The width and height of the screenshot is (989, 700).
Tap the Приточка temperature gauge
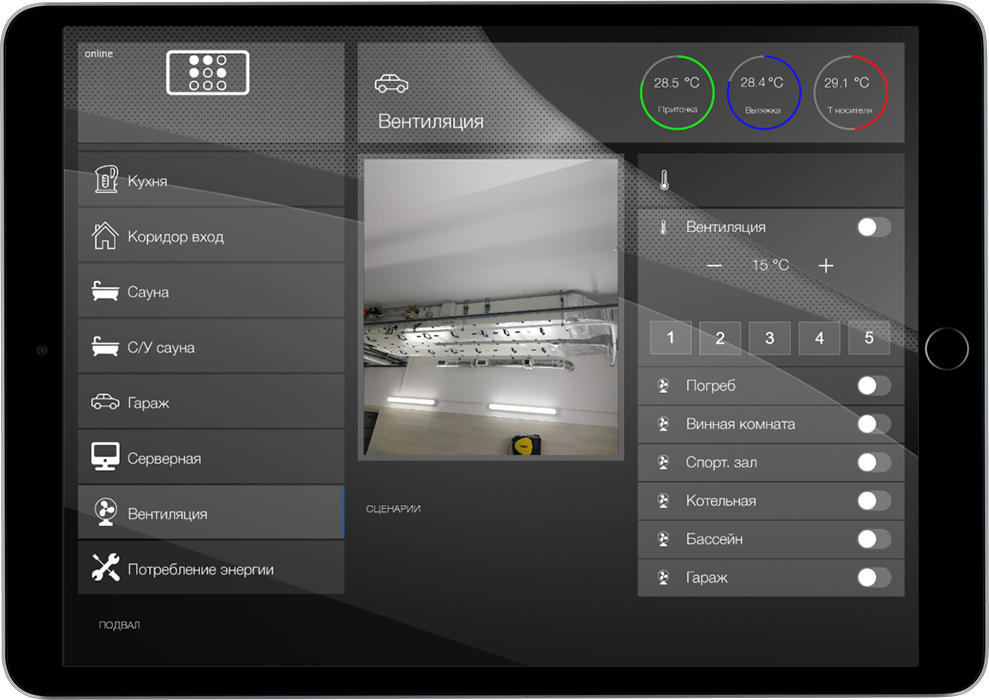click(x=677, y=92)
